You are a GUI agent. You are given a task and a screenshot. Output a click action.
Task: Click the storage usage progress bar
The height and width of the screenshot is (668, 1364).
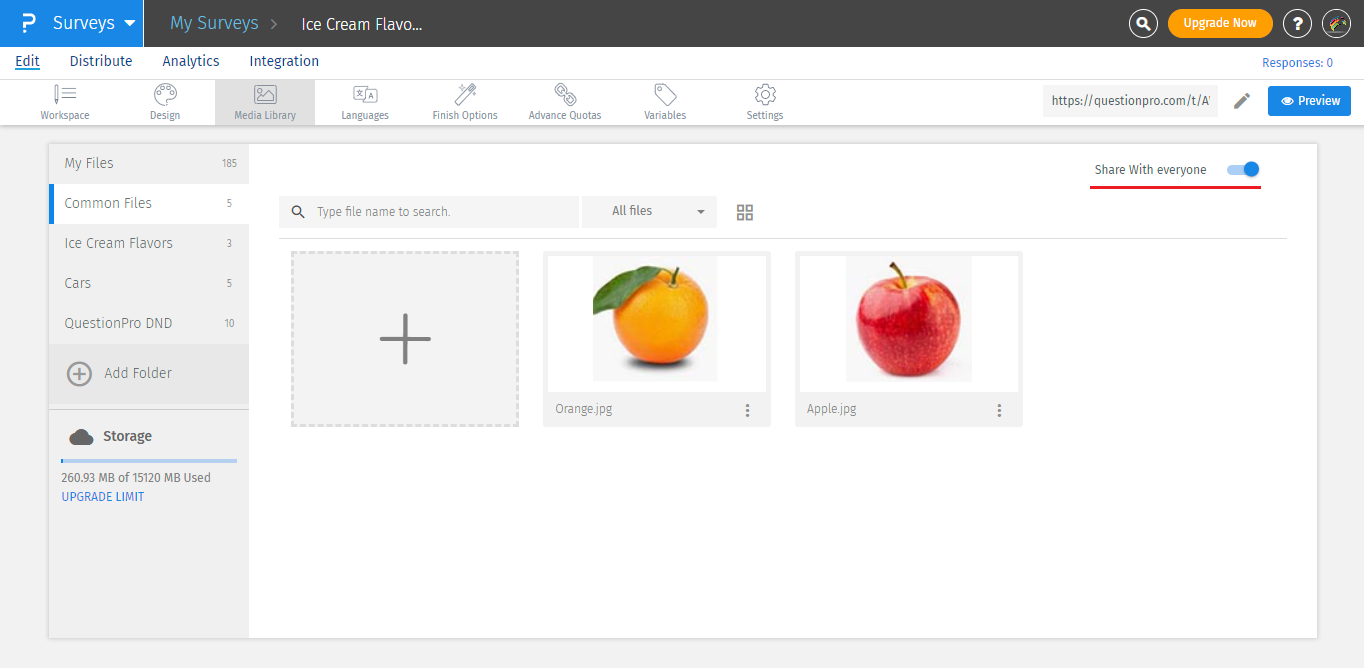[149, 461]
